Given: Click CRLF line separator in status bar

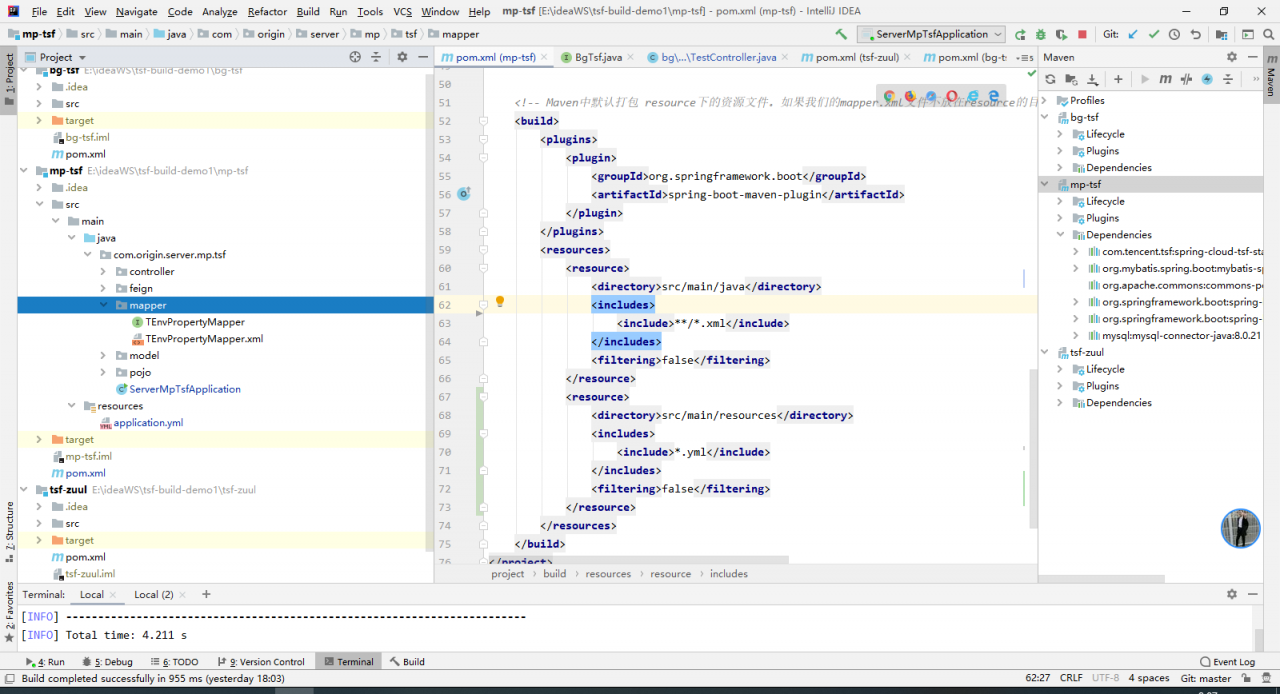Looking at the screenshot, I should [1071, 678].
